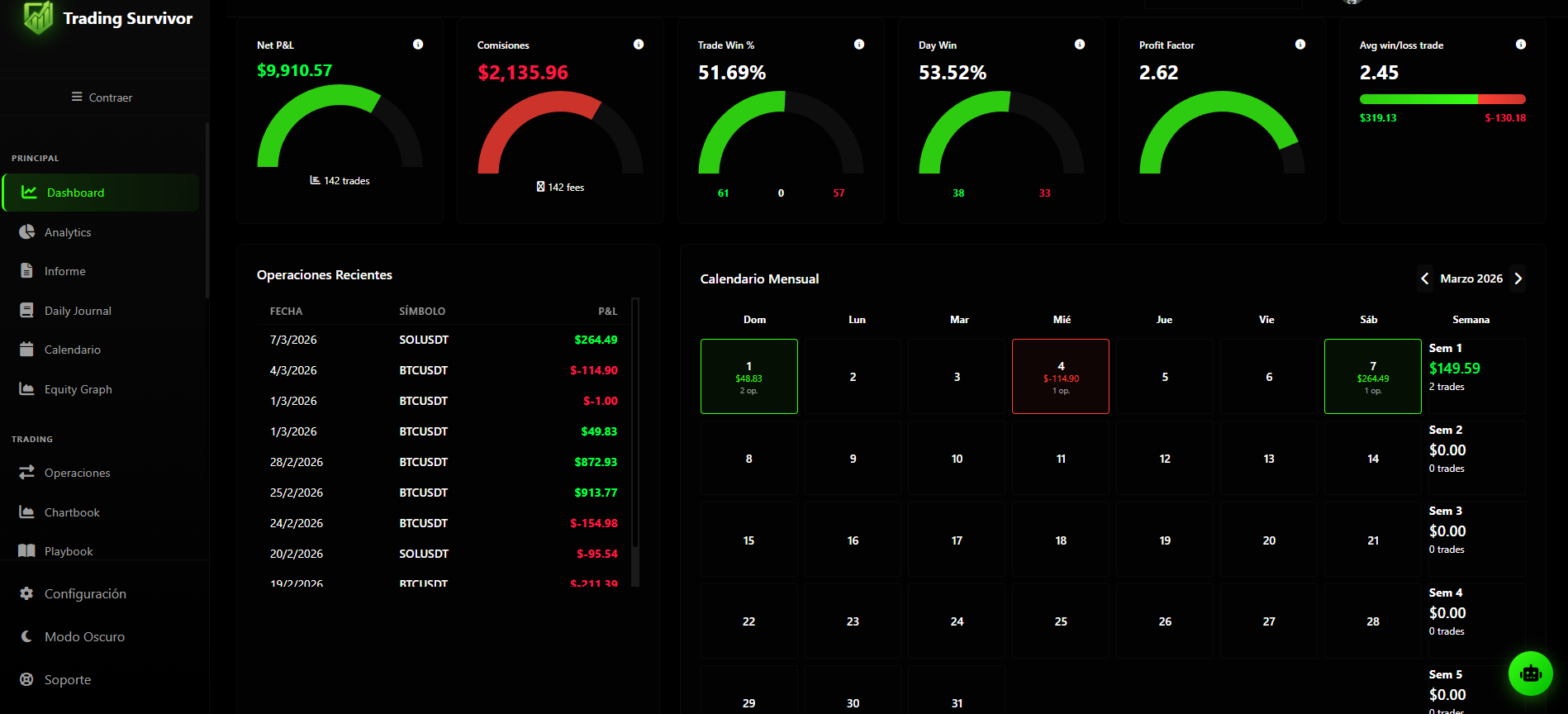Click the 142 fees label

coord(560,187)
